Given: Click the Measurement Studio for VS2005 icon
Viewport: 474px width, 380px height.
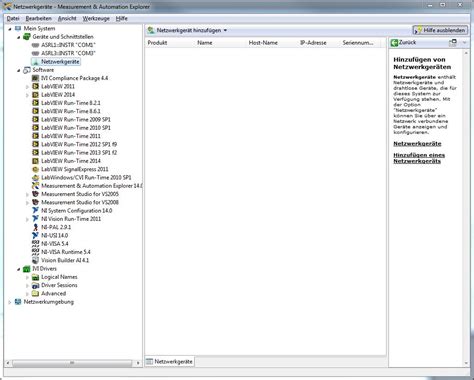Looking at the screenshot, I should [x=35, y=194].
